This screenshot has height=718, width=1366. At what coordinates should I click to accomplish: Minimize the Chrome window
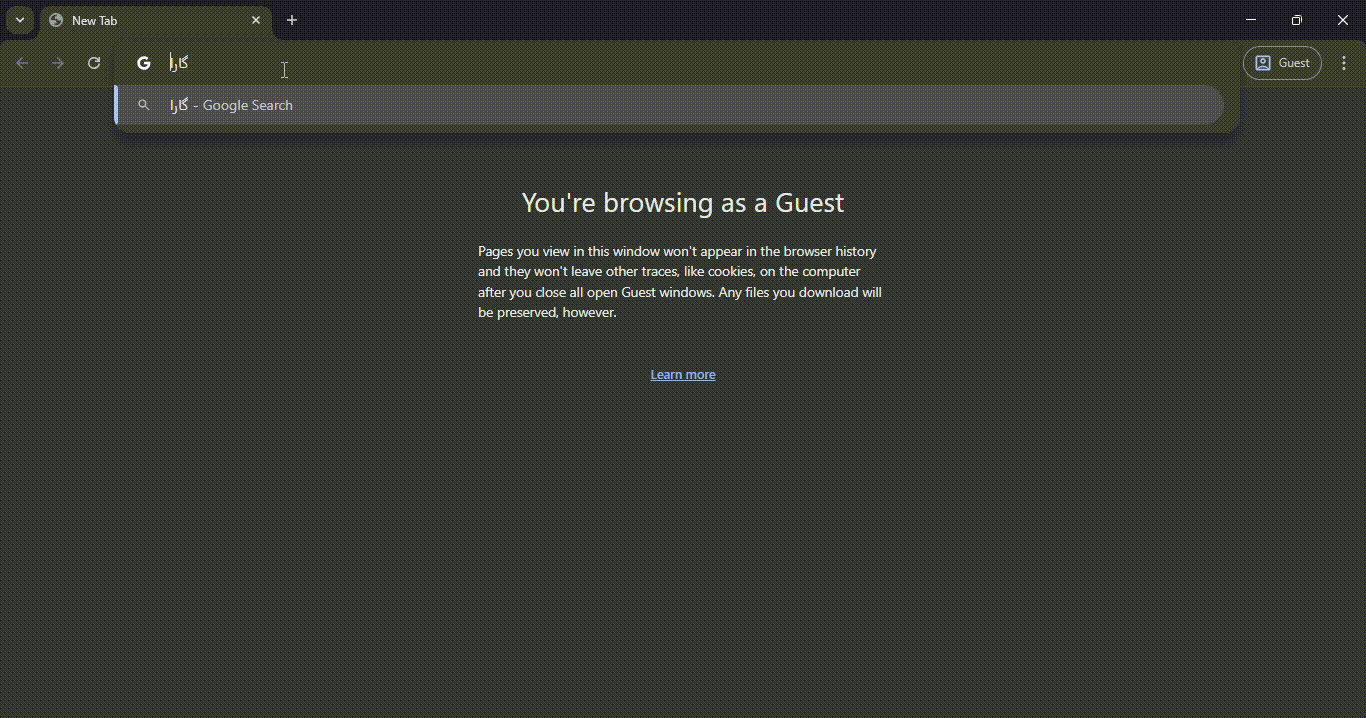click(1251, 20)
